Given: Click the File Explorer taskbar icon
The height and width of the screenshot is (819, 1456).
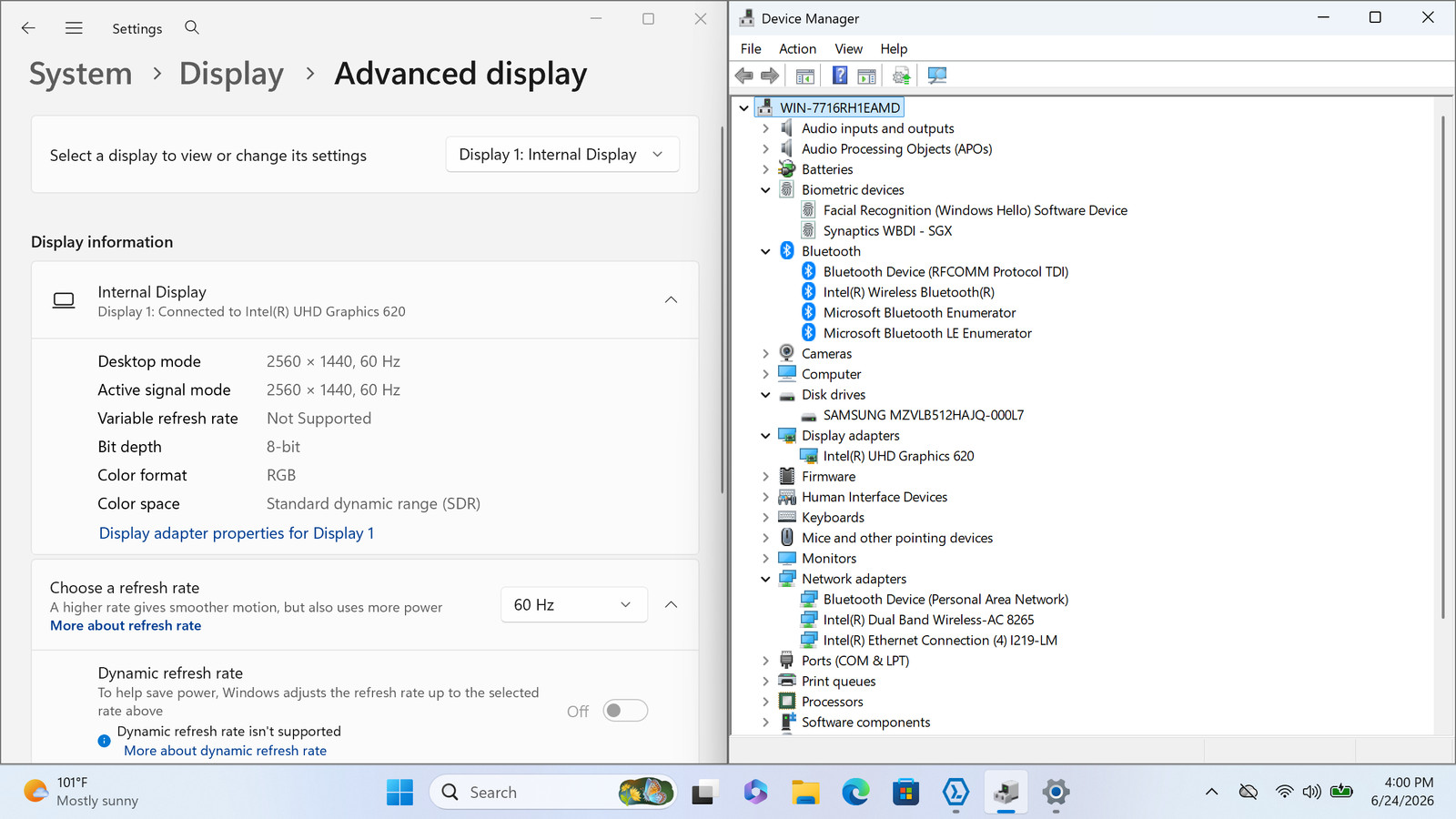Looking at the screenshot, I should 805,793.
